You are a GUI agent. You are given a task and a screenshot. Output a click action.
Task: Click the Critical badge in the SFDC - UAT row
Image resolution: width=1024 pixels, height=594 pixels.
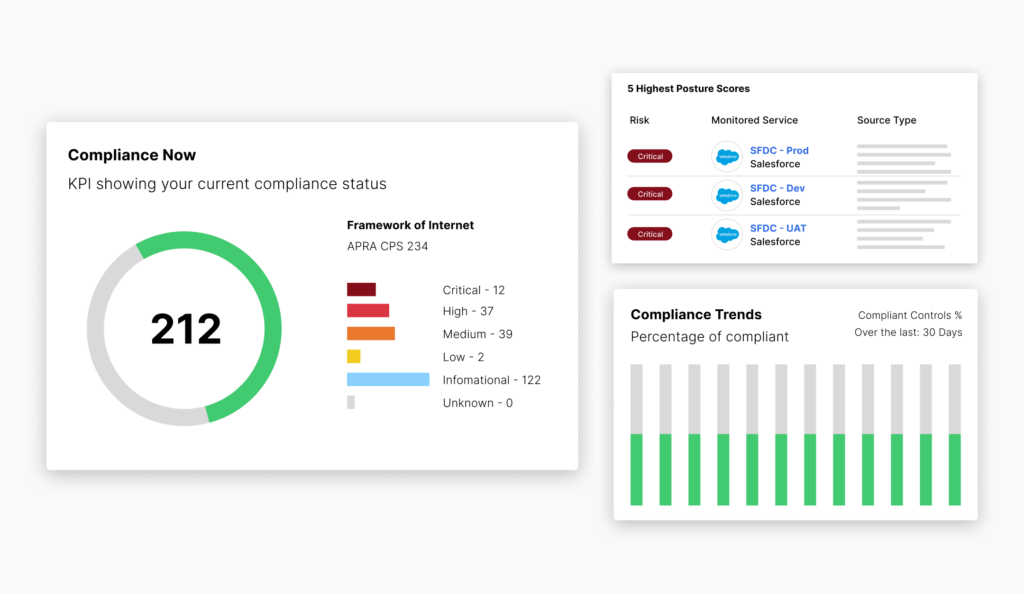tap(650, 234)
